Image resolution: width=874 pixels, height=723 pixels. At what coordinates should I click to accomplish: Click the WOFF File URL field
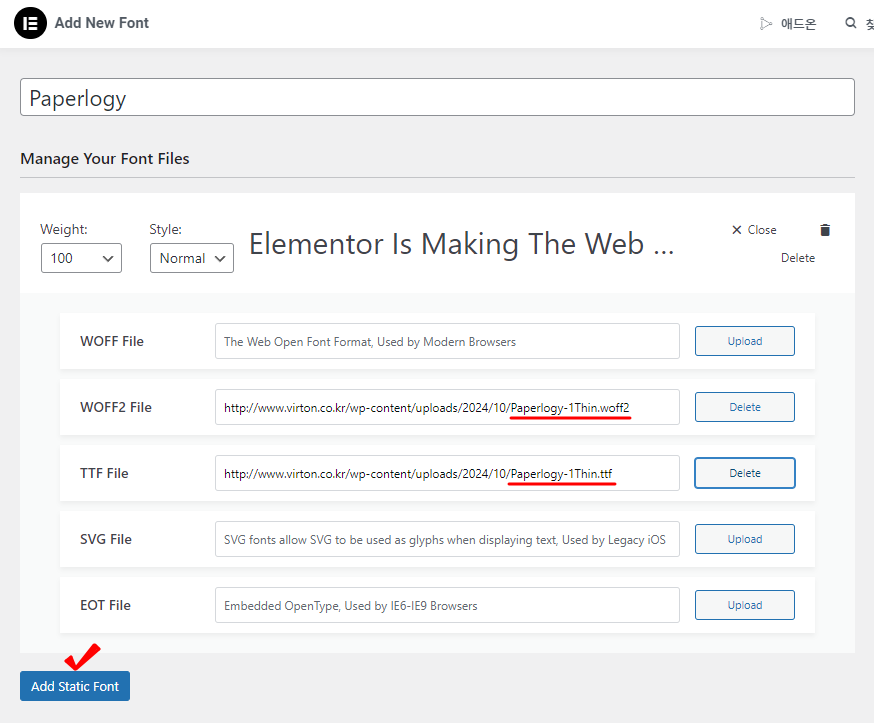(447, 341)
